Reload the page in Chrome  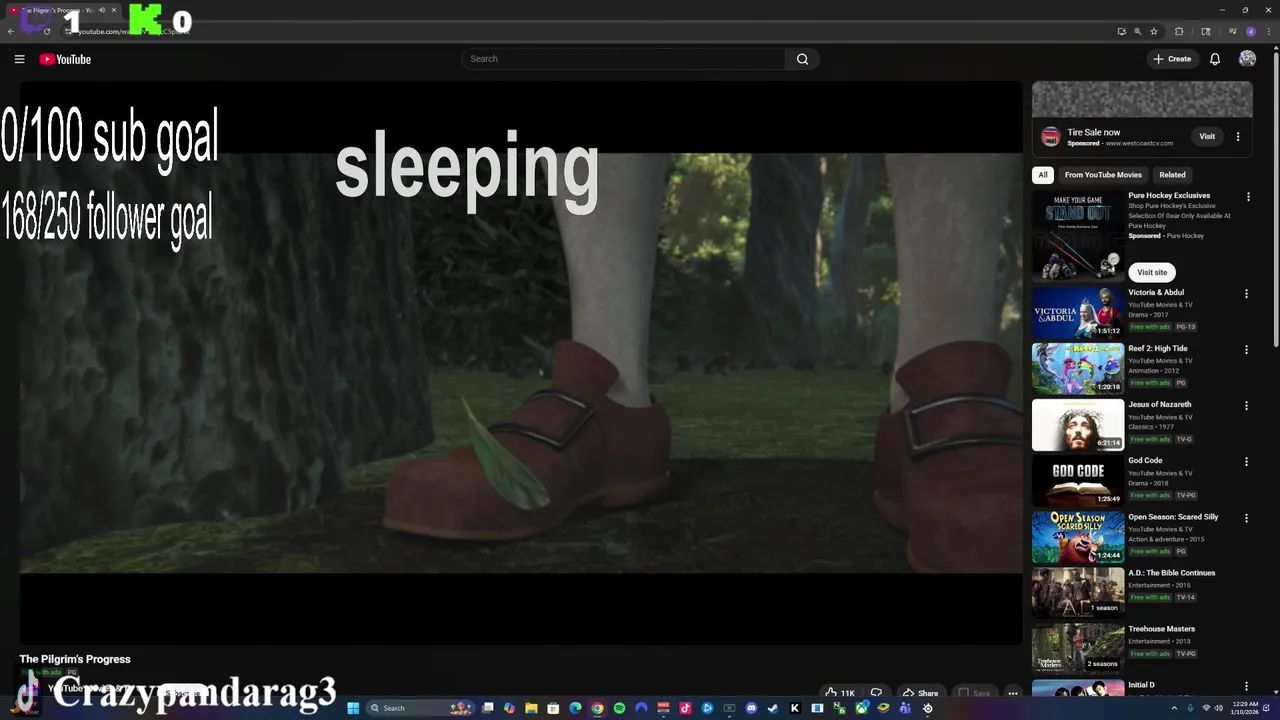(46, 31)
